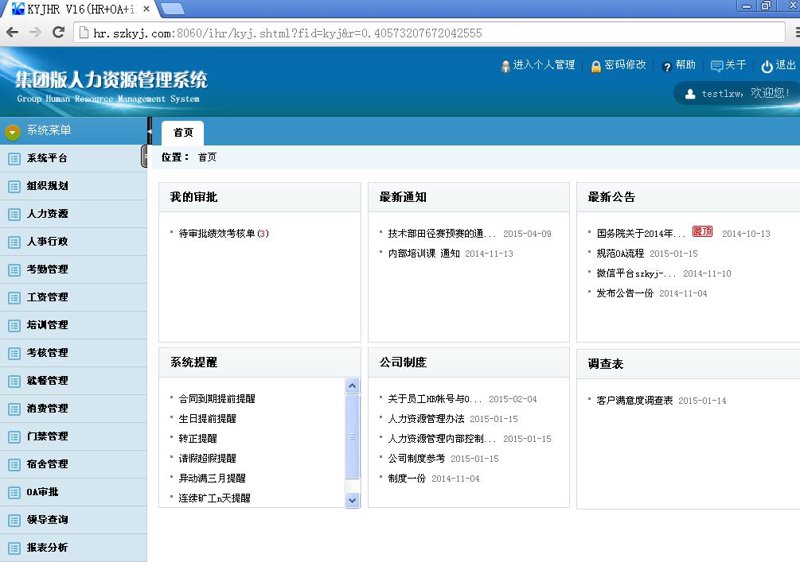Viewport: 800px width, 562px height.
Task: Open 公司制度参考 policy
Action: coord(416,458)
